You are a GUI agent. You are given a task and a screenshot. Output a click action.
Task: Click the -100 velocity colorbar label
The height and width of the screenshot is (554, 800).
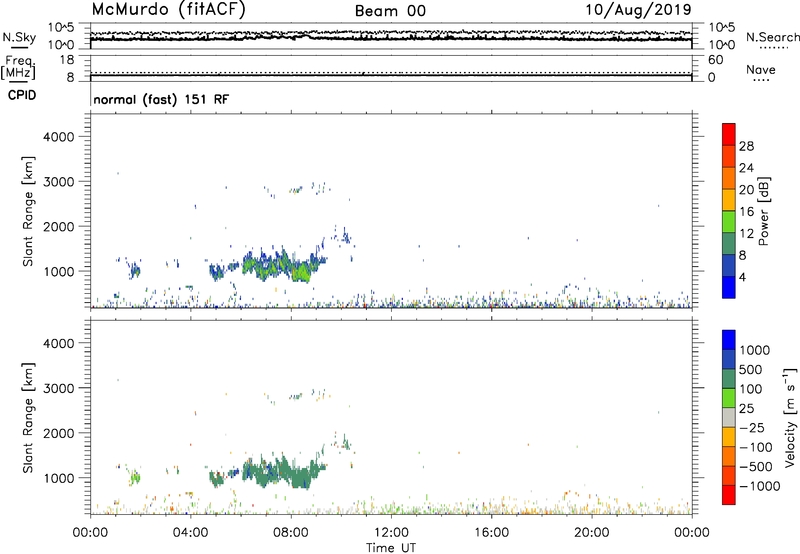[x=756, y=447]
